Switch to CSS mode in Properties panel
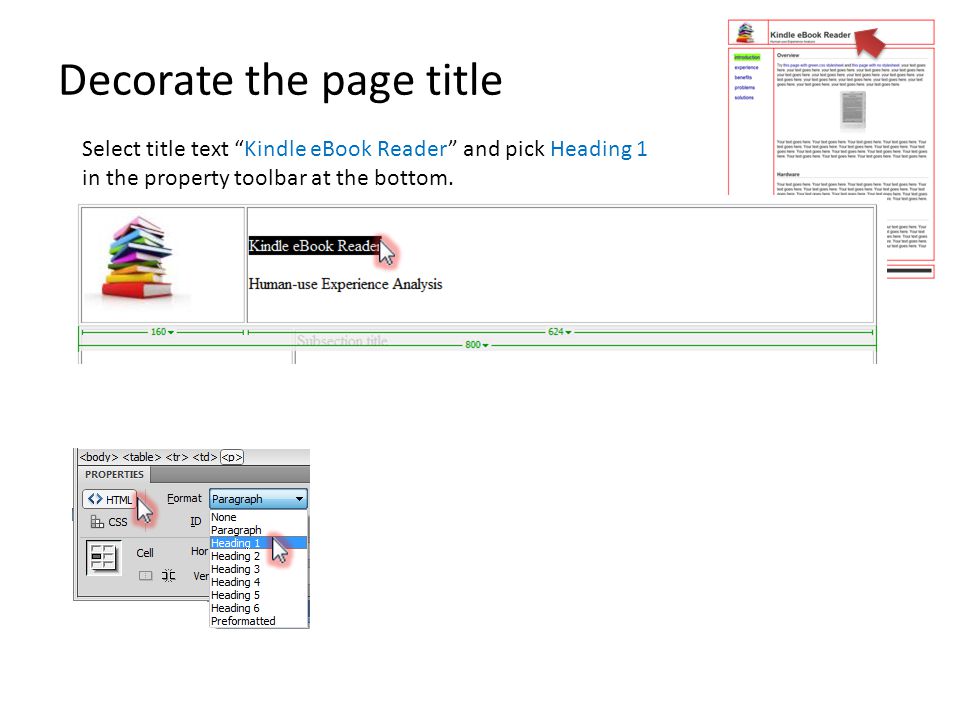This screenshot has height=720, width=960. [109, 522]
